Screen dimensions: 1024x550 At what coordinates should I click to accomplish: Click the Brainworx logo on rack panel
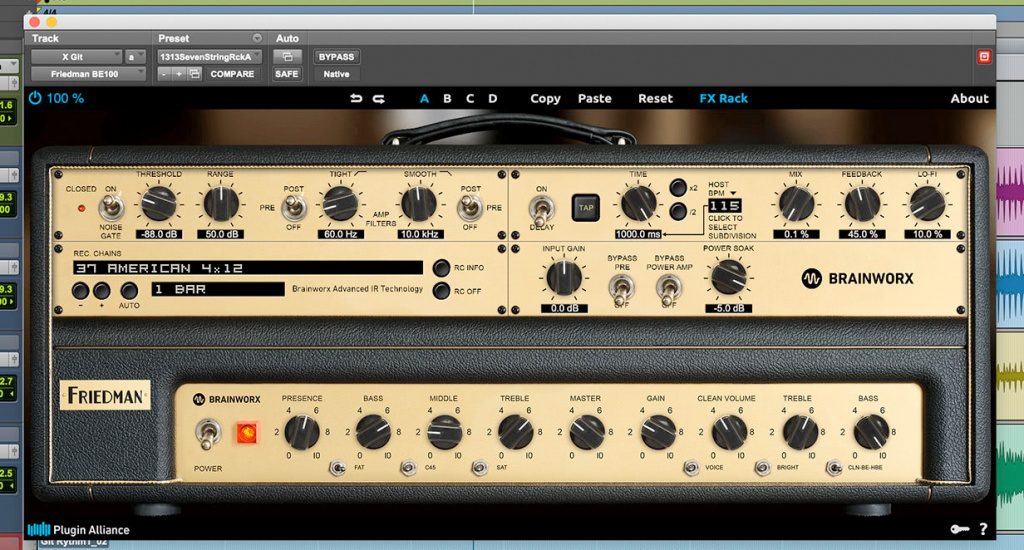pos(857,279)
